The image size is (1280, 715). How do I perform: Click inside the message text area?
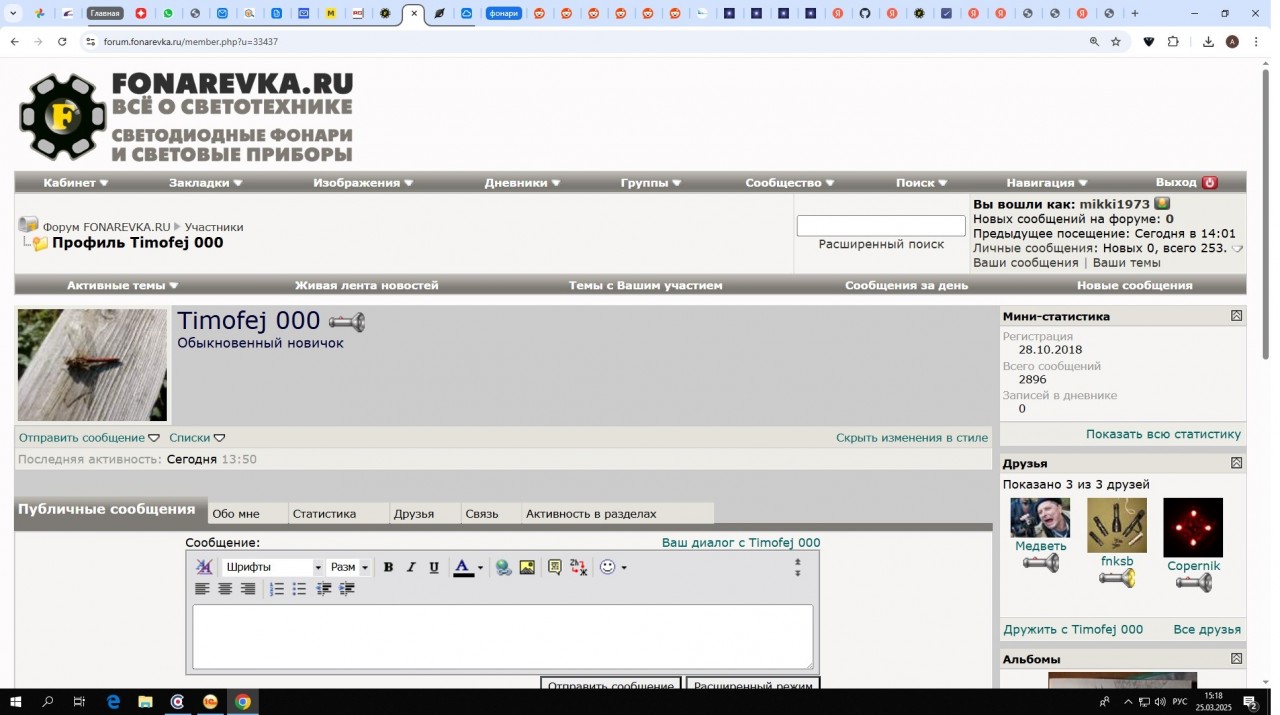click(x=502, y=636)
